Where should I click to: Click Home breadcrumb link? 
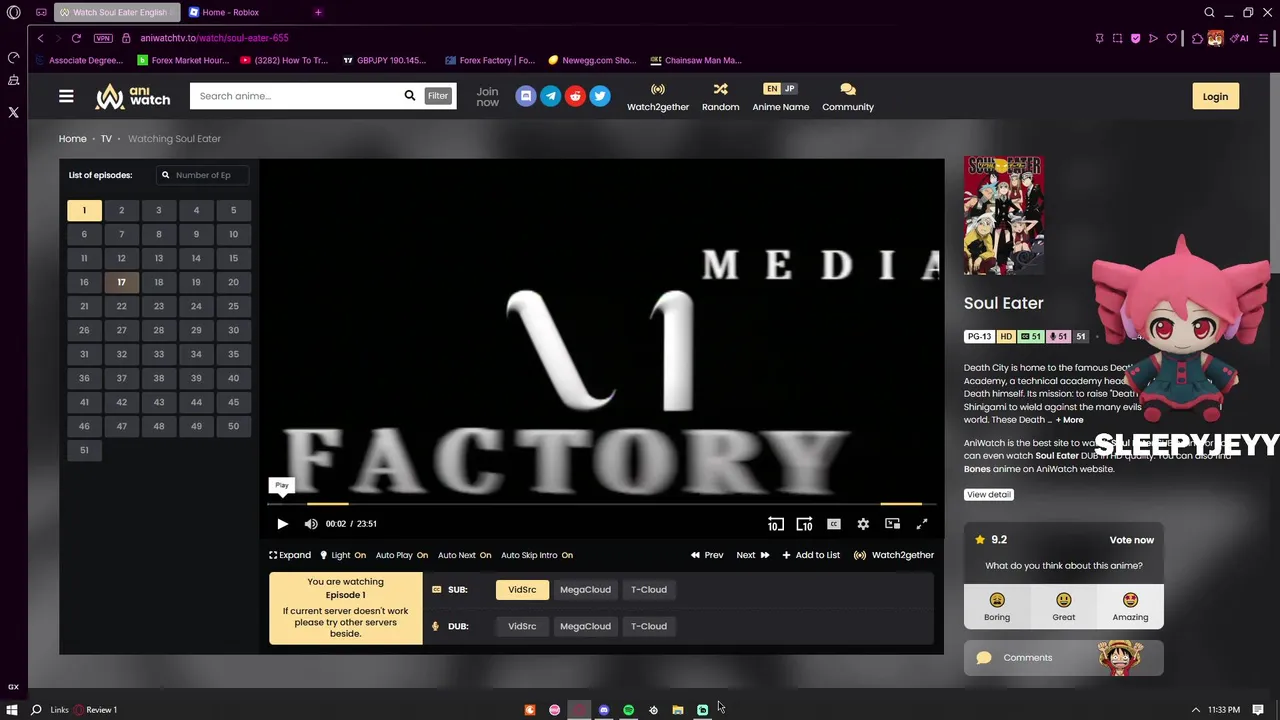tap(72, 139)
